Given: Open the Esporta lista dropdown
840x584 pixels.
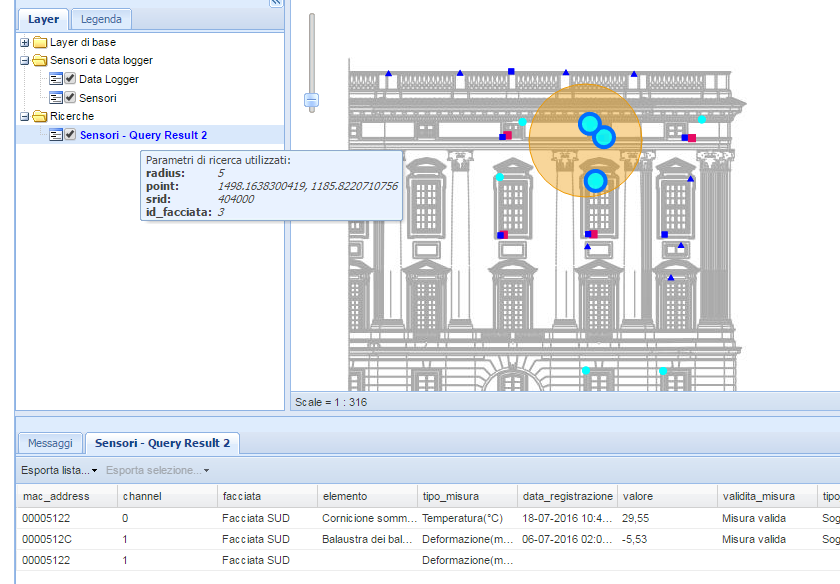Looking at the screenshot, I should (x=59, y=470).
